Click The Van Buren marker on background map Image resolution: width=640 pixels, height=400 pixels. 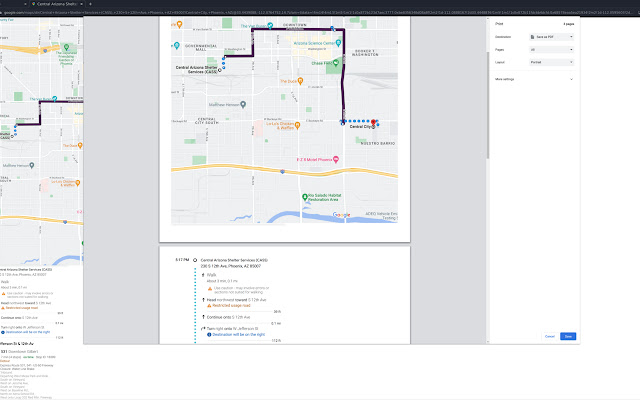click(x=54, y=99)
